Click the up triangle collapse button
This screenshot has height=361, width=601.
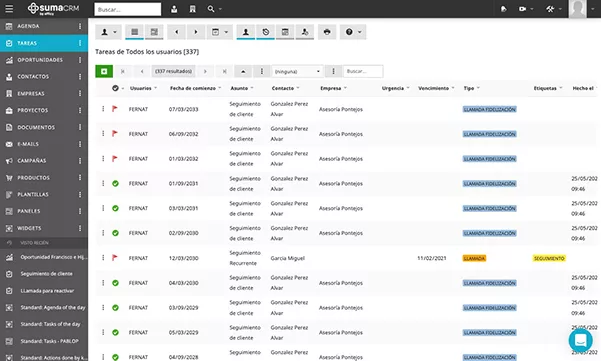[x=243, y=71]
